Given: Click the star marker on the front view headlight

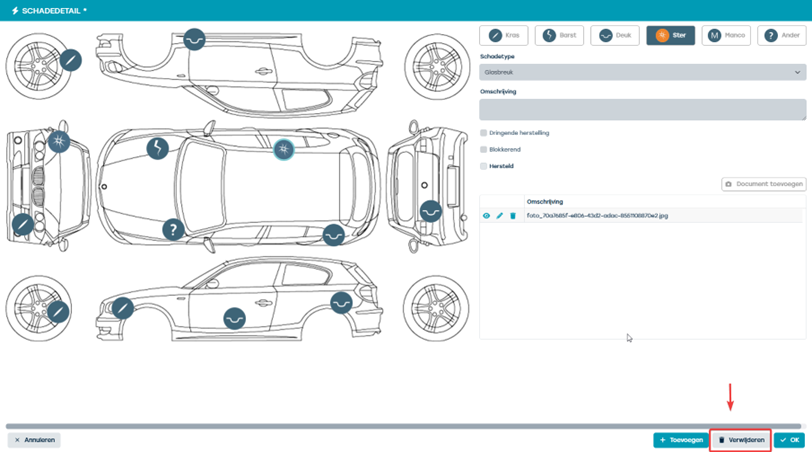Looking at the screenshot, I should [59, 141].
